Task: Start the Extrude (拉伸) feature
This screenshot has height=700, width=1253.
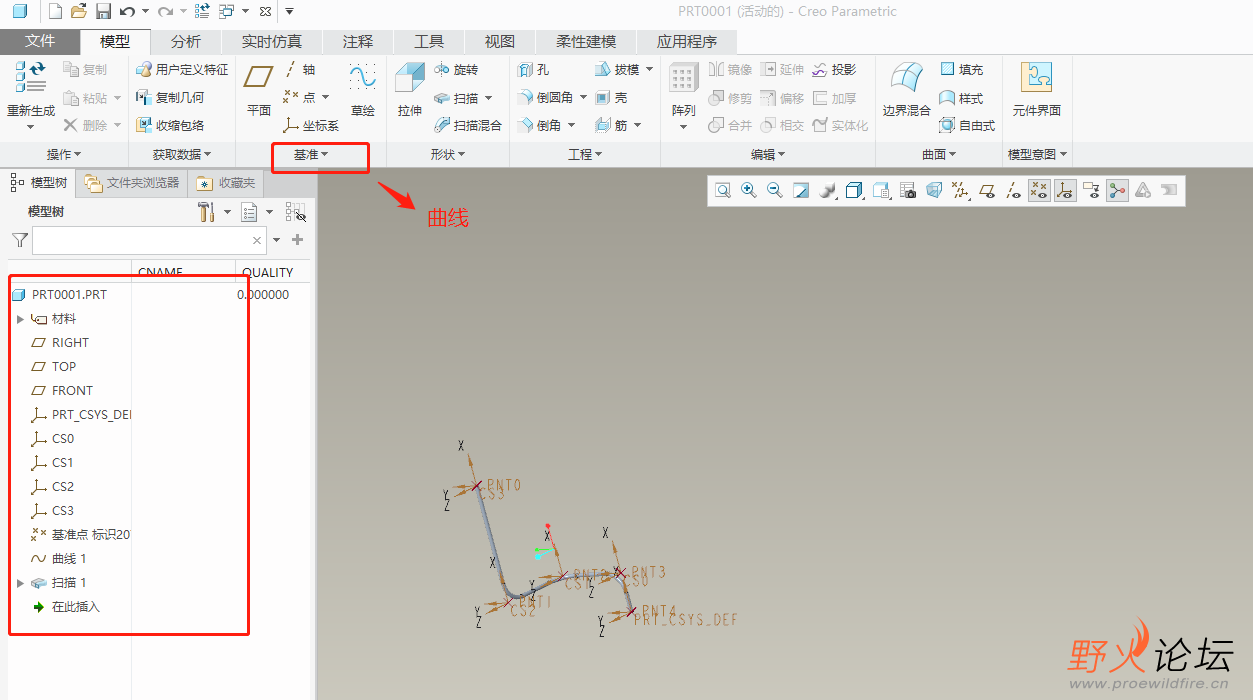Action: pyautogui.click(x=410, y=89)
